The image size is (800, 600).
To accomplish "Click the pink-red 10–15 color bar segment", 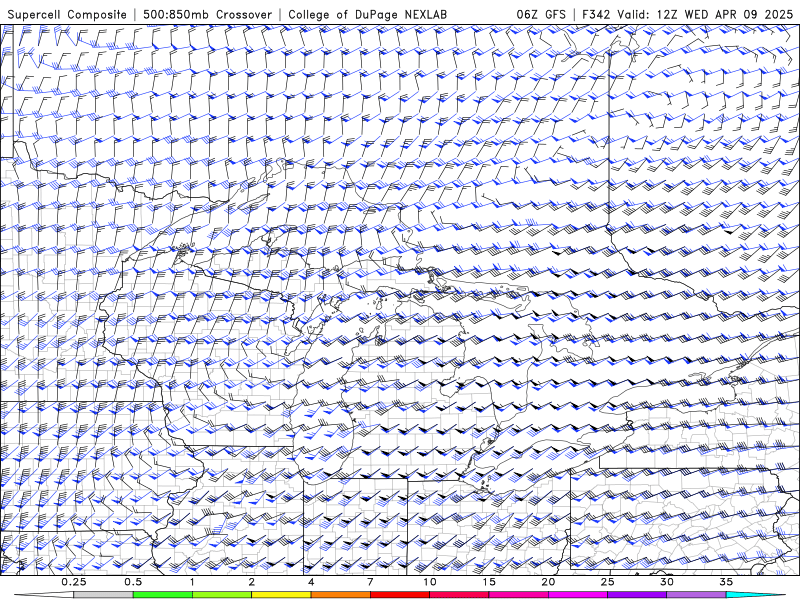I will click(459, 595).
